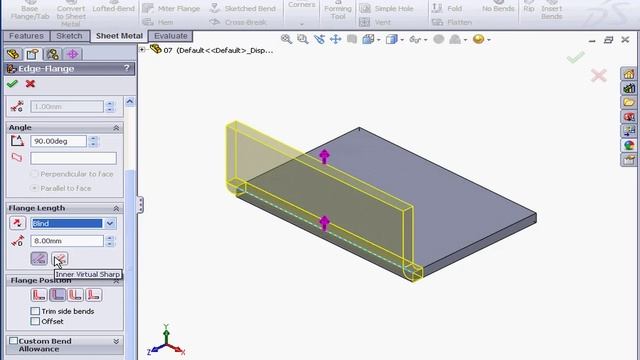The height and width of the screenshot is (360, 640).
Task: Accept feature with confirmation corner checkmark
Action: (576, 57)
